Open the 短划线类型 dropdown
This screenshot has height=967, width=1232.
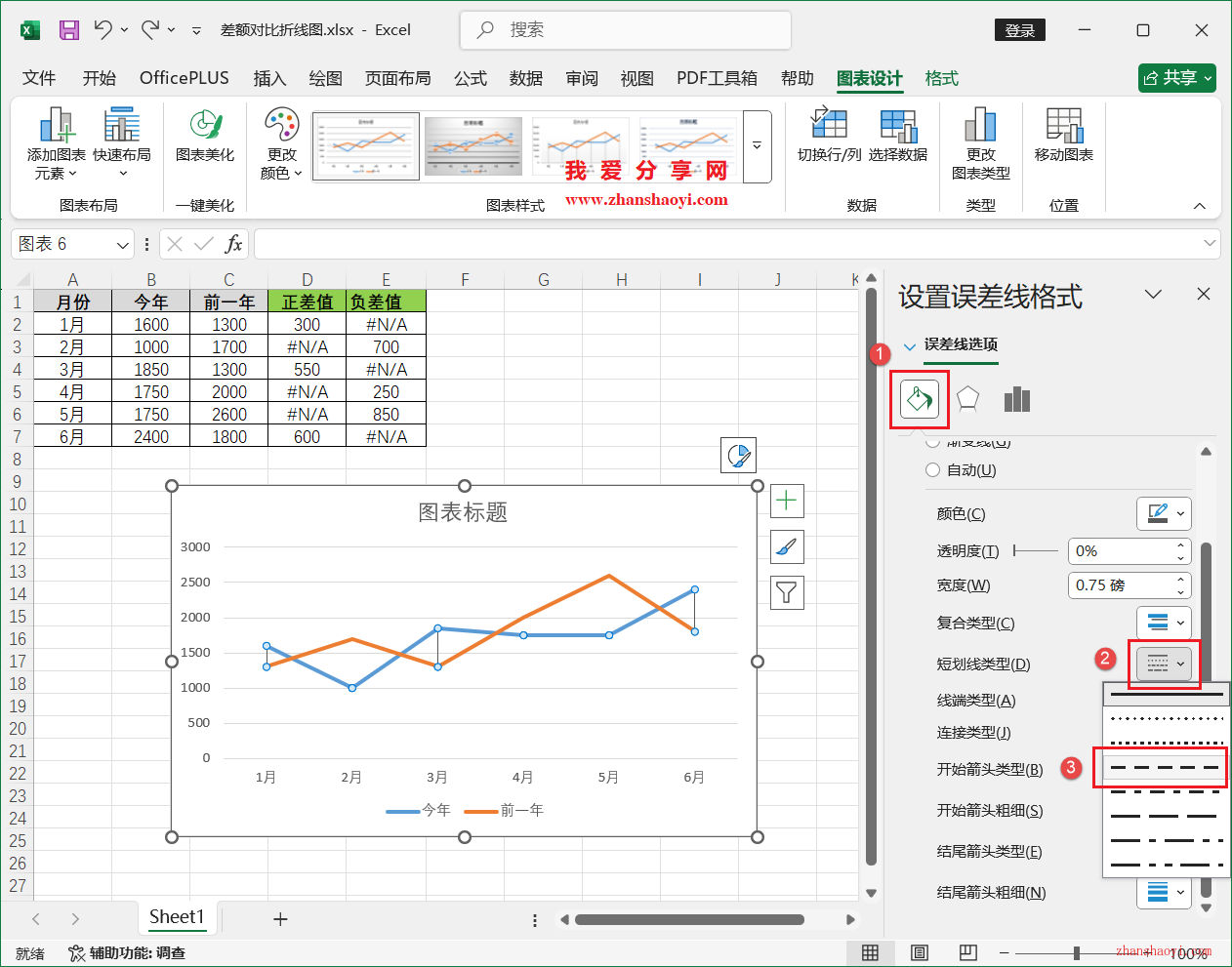1164,664
